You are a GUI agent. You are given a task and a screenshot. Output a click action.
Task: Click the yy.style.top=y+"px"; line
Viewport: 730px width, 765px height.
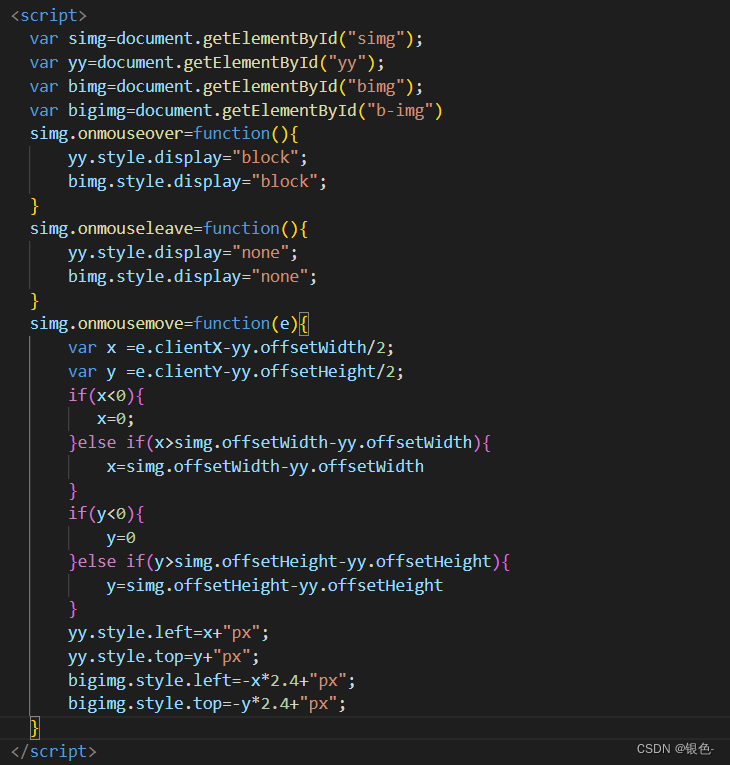(x=163, y=657)
